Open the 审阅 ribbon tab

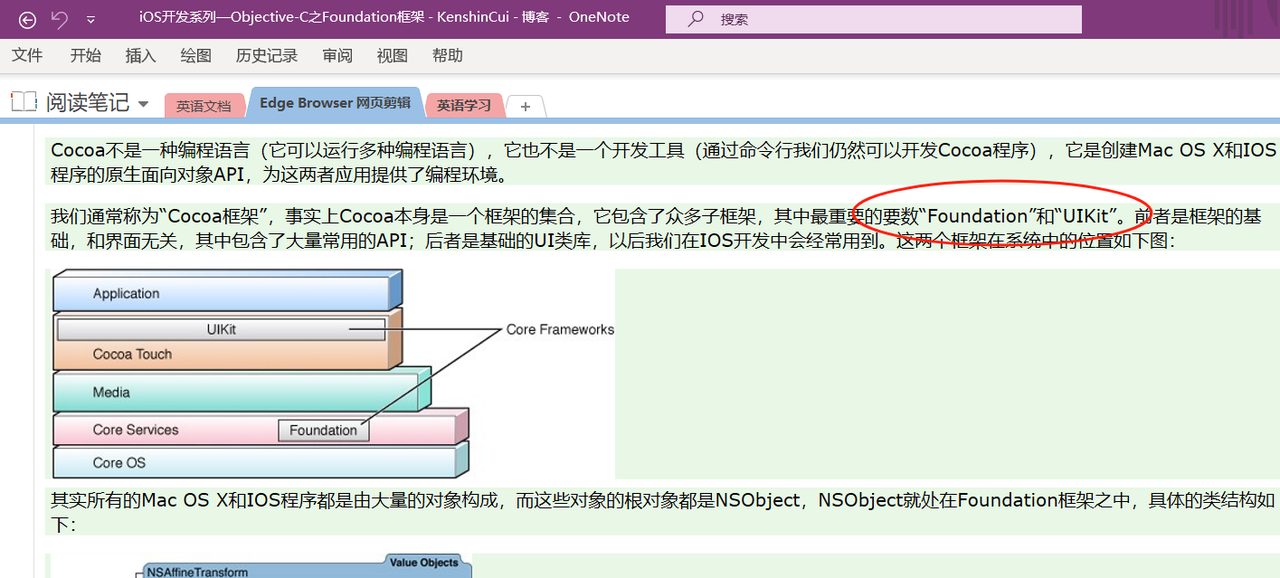337,55
